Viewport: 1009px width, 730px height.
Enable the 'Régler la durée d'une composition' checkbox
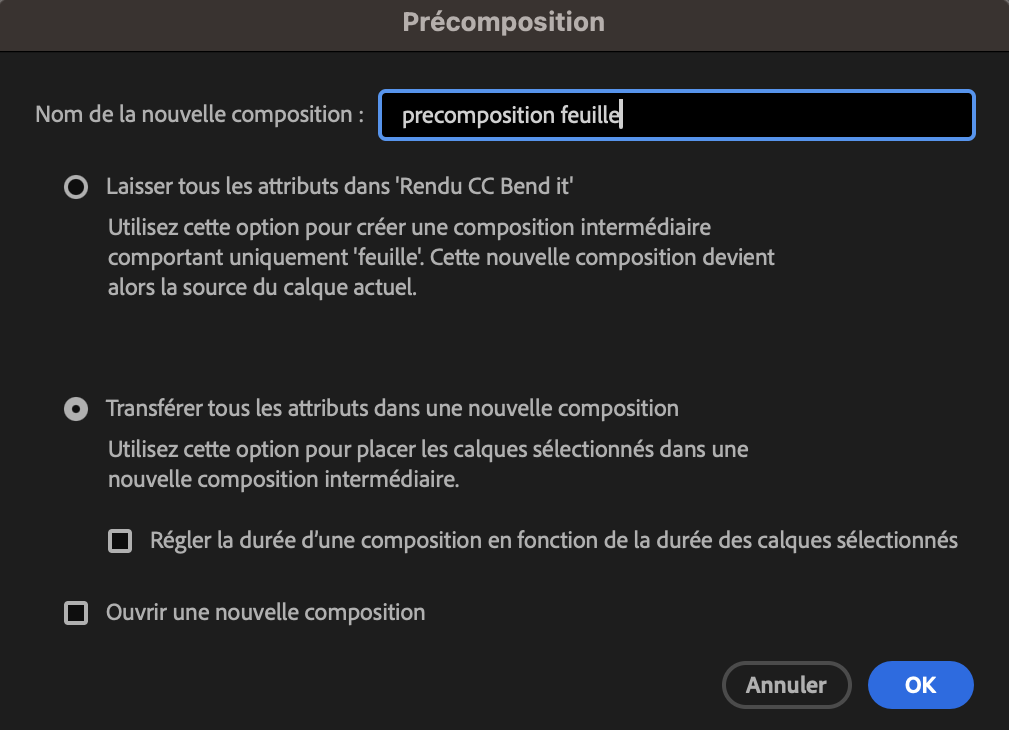click(120, 541)
